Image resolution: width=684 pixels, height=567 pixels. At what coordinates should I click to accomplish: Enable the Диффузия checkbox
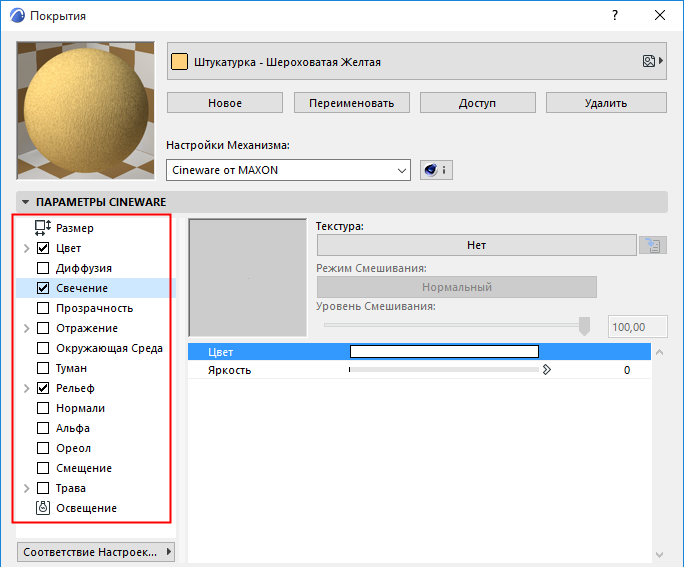pos(43,268)
